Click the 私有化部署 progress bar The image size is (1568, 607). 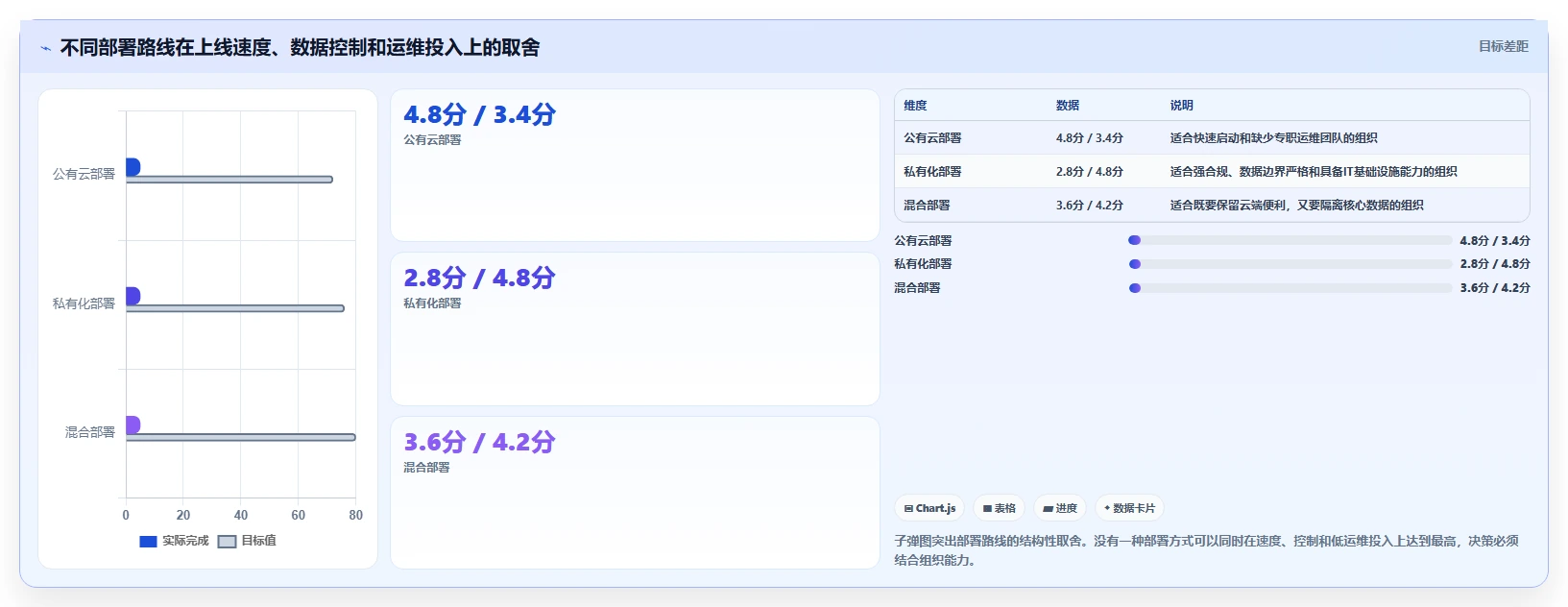[x=1291, y=264]
